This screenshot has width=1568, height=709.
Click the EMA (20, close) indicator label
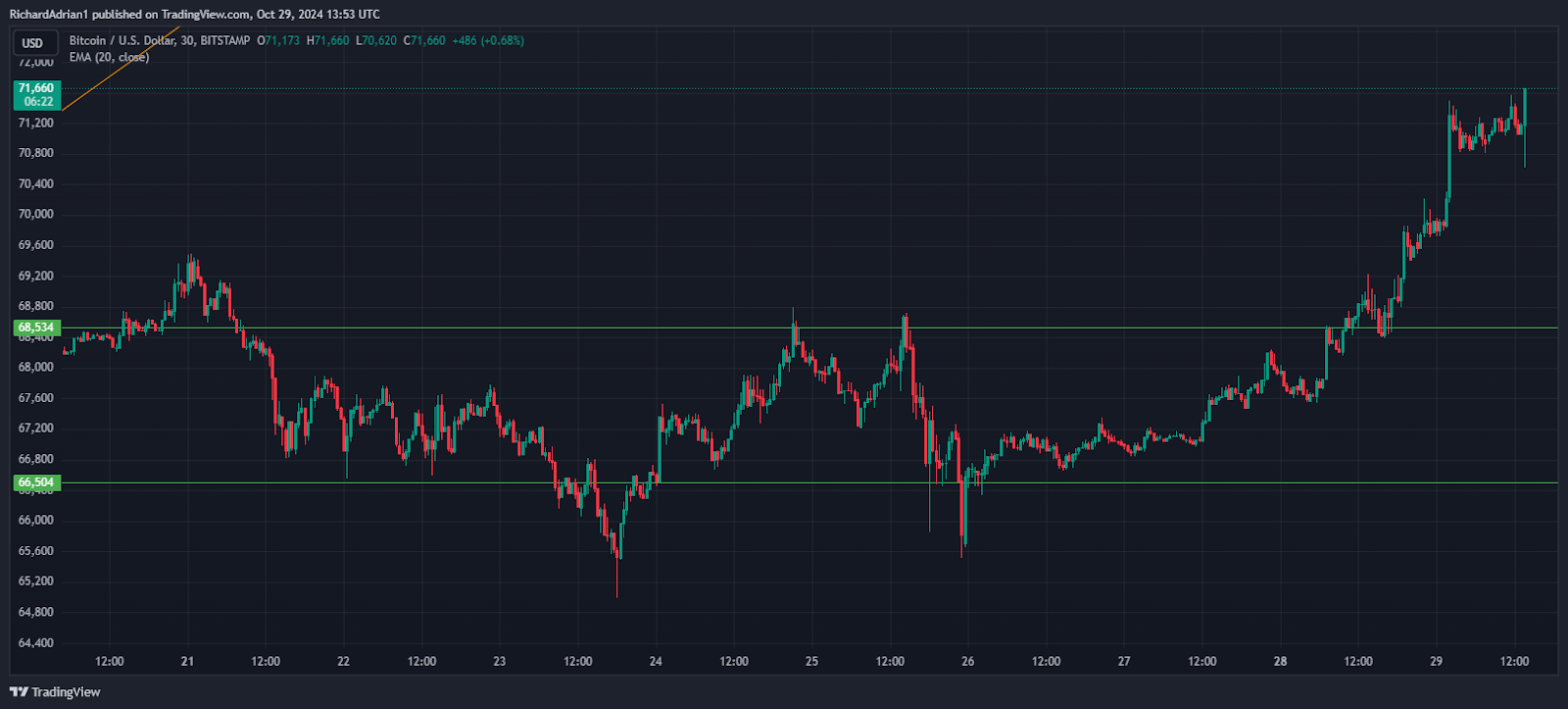point(109,57)
